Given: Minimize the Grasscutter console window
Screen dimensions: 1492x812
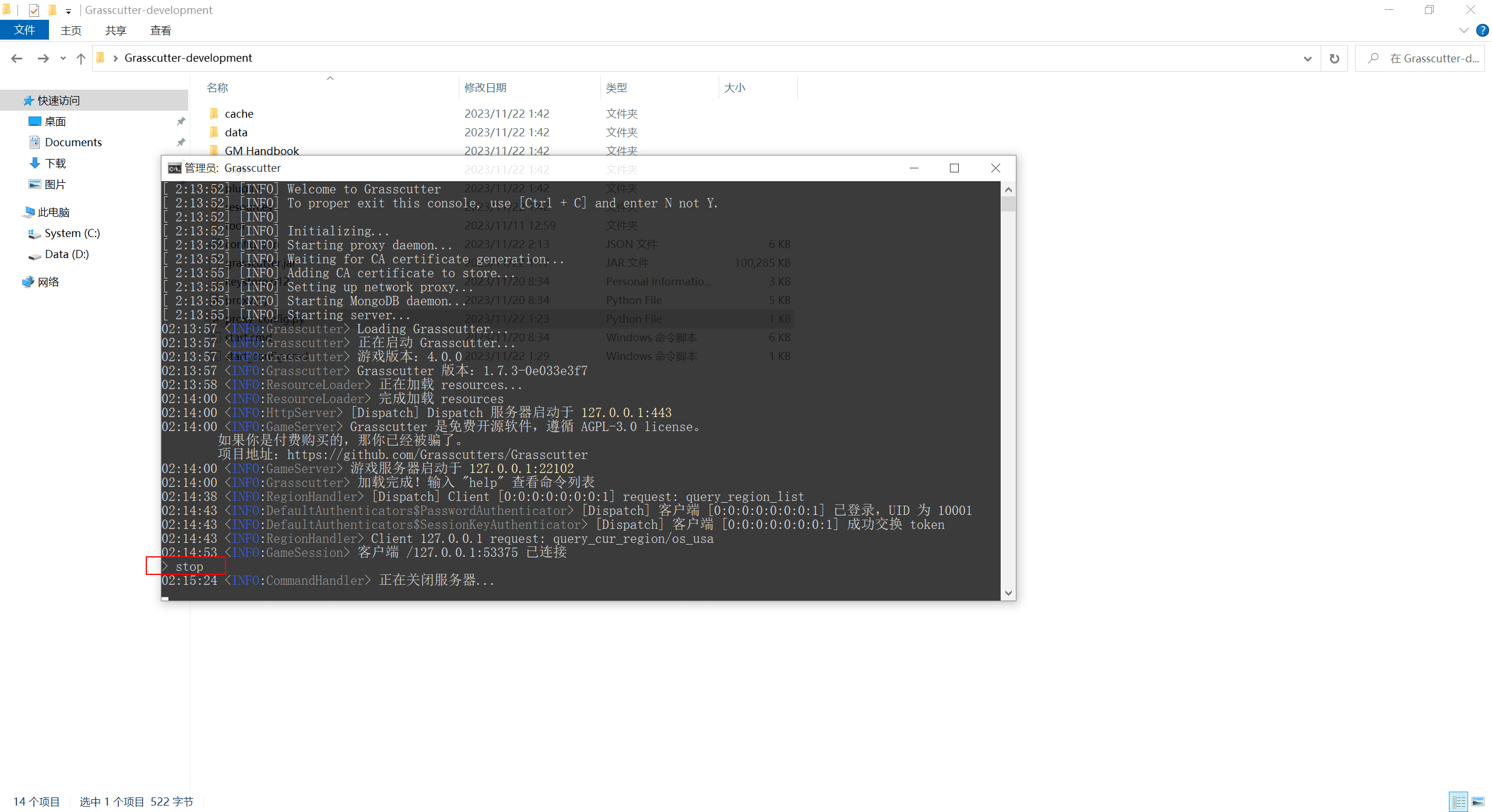Looking at the screenshot, I should click(x=914, y=168).
